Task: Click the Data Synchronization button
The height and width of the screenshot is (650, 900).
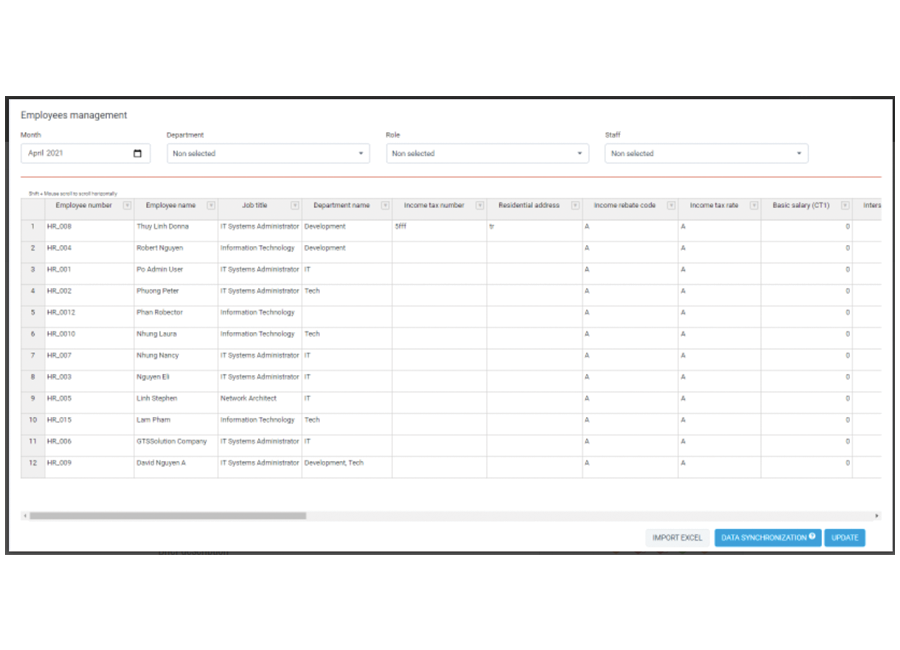Action: click(762, 538)
